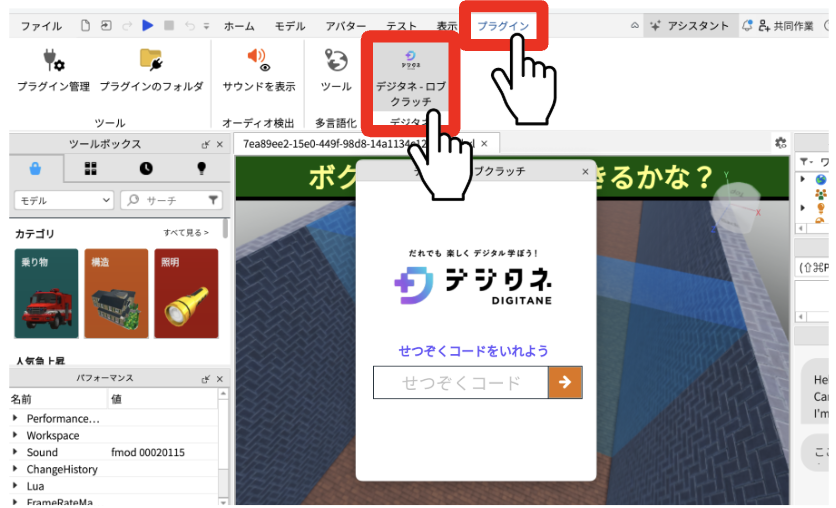Launch the デジタネ-ロブクラッチ plugin
Viewport: 836px width, 508px height.
point(411,76)
